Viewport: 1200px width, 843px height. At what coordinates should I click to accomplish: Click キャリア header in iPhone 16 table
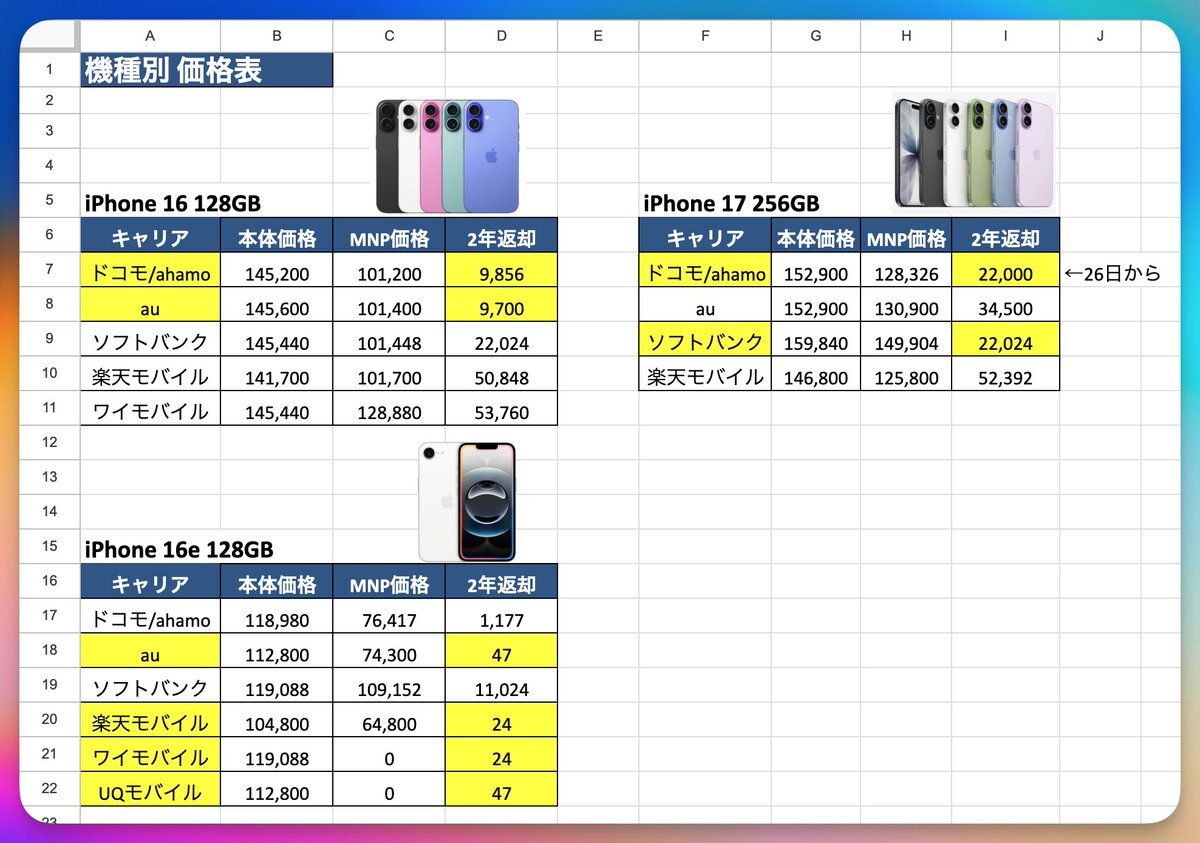click(151, 236)
